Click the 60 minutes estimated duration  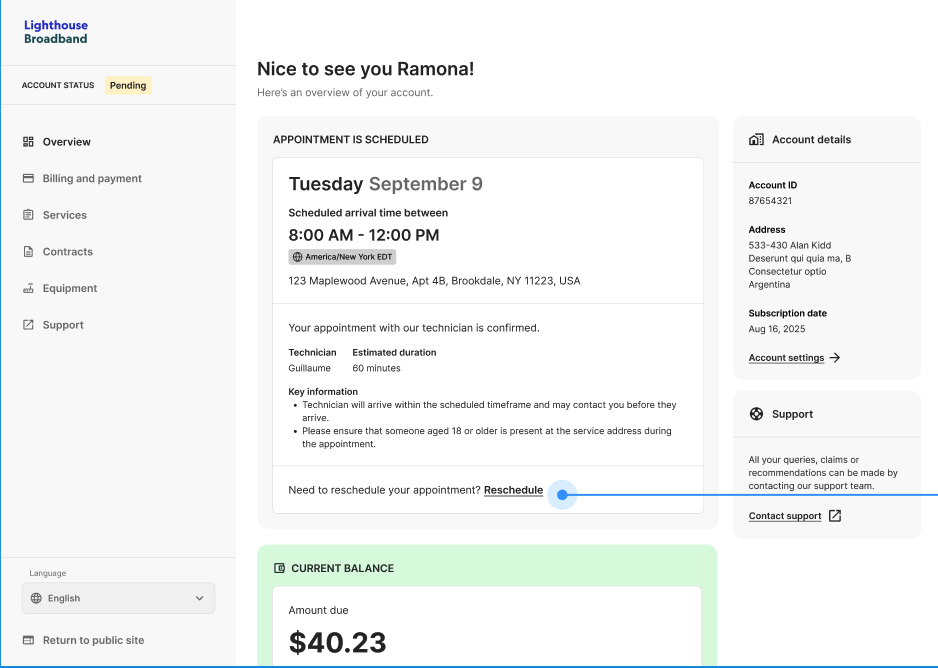(x=376, y=368)
